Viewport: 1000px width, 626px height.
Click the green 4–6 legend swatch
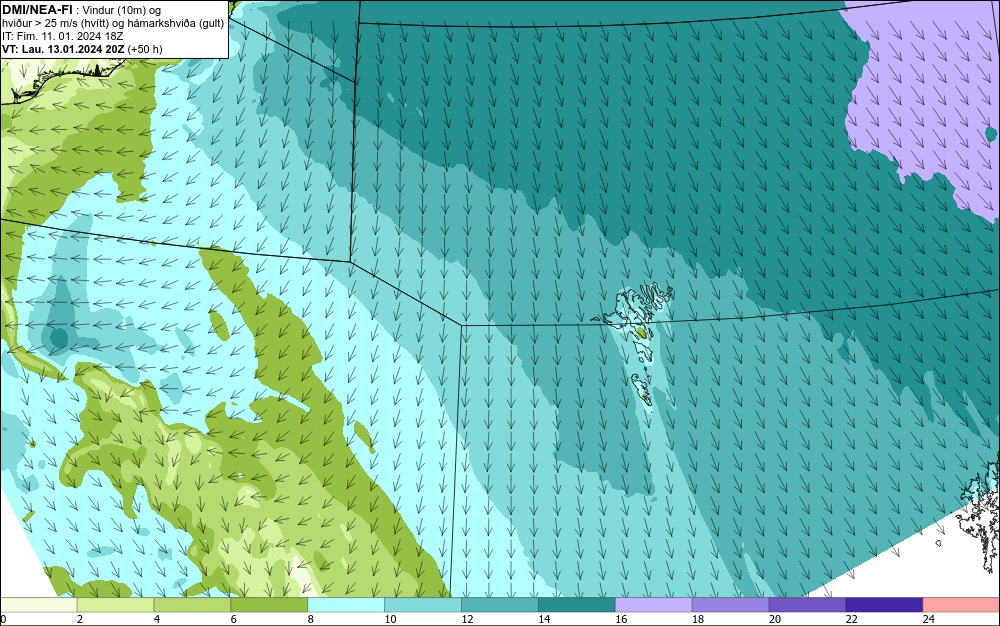tap(192, 605)
